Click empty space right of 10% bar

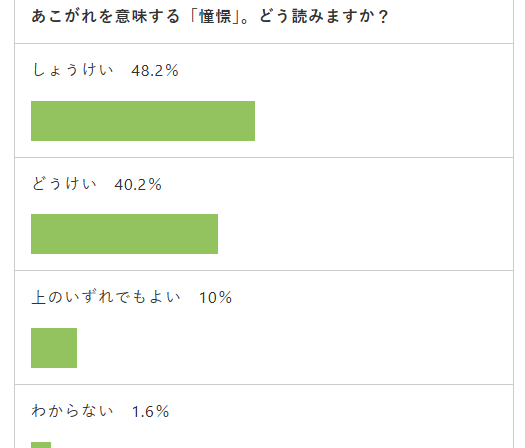tap(293, 348)
